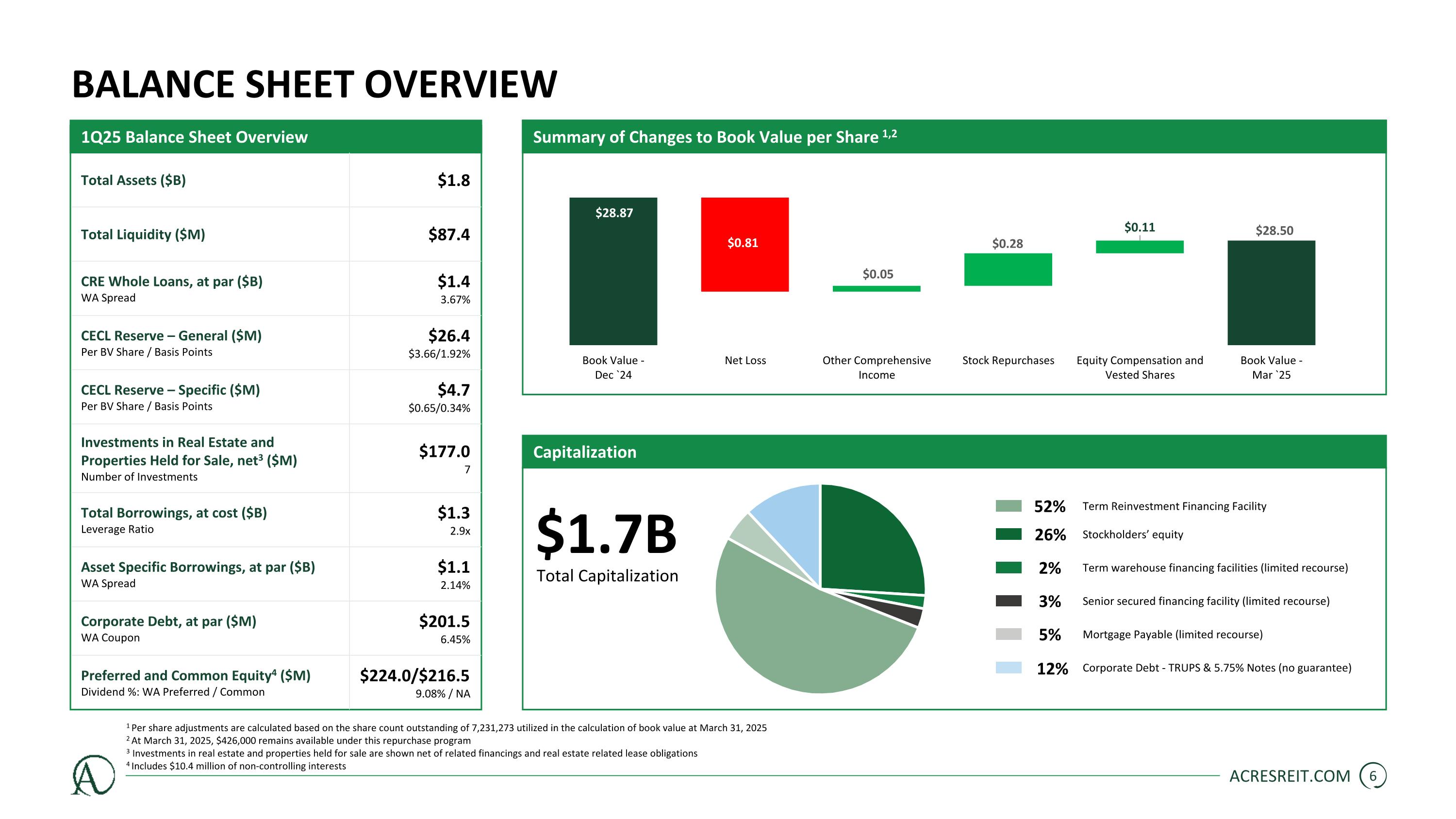
Task: Click the ACRES logo icon
Action: pyautogui.click(x=93, y=775)
